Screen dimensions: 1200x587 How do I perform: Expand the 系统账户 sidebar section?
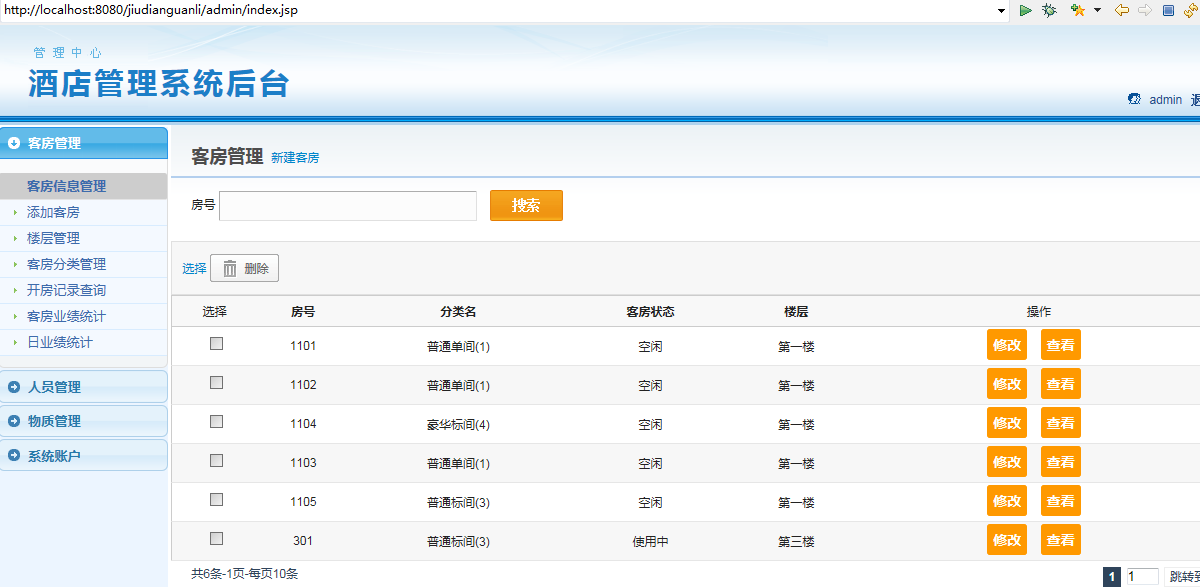[x=83, y=455]
